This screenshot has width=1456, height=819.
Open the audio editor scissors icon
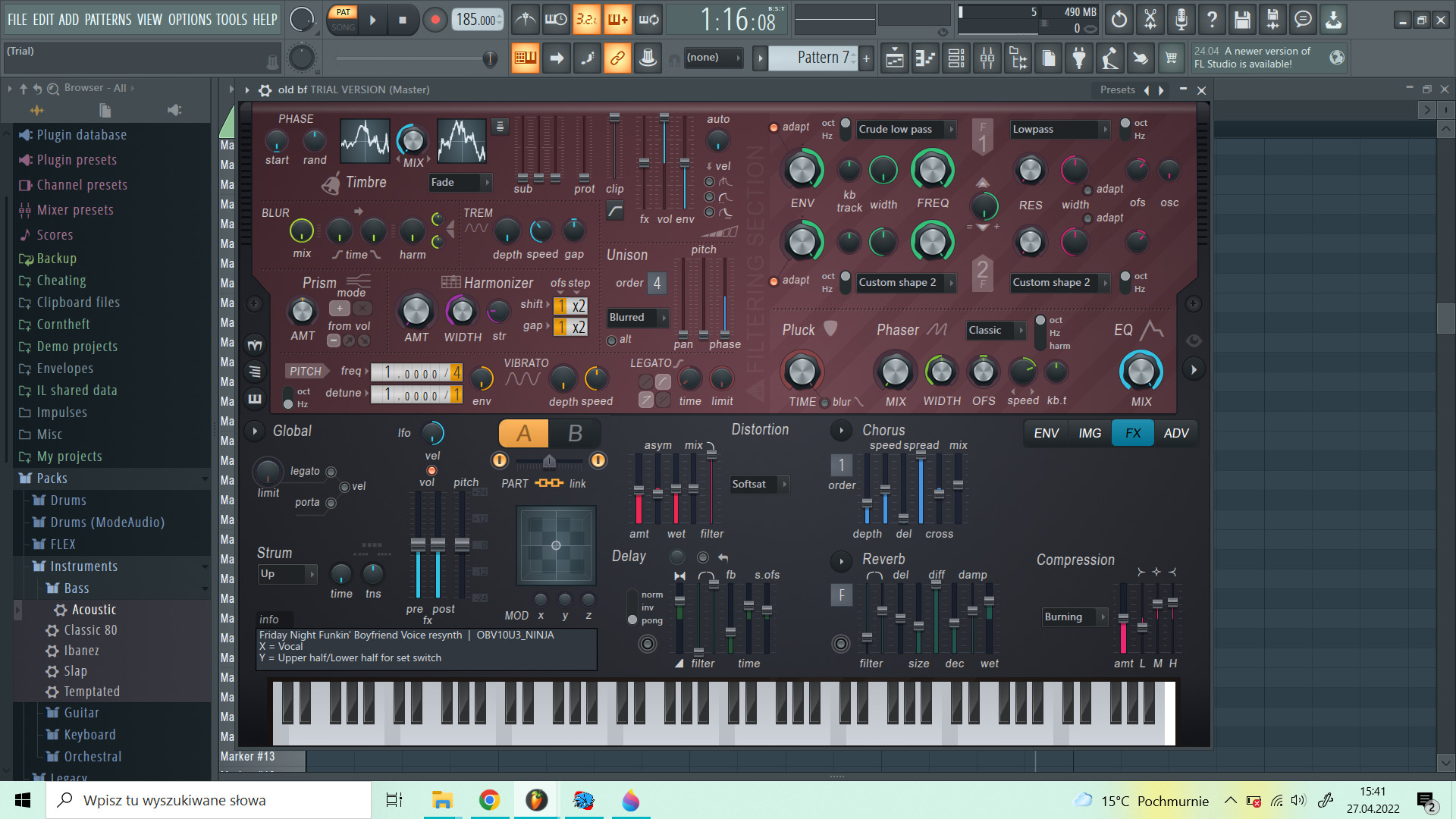(x=1150, y=19)
